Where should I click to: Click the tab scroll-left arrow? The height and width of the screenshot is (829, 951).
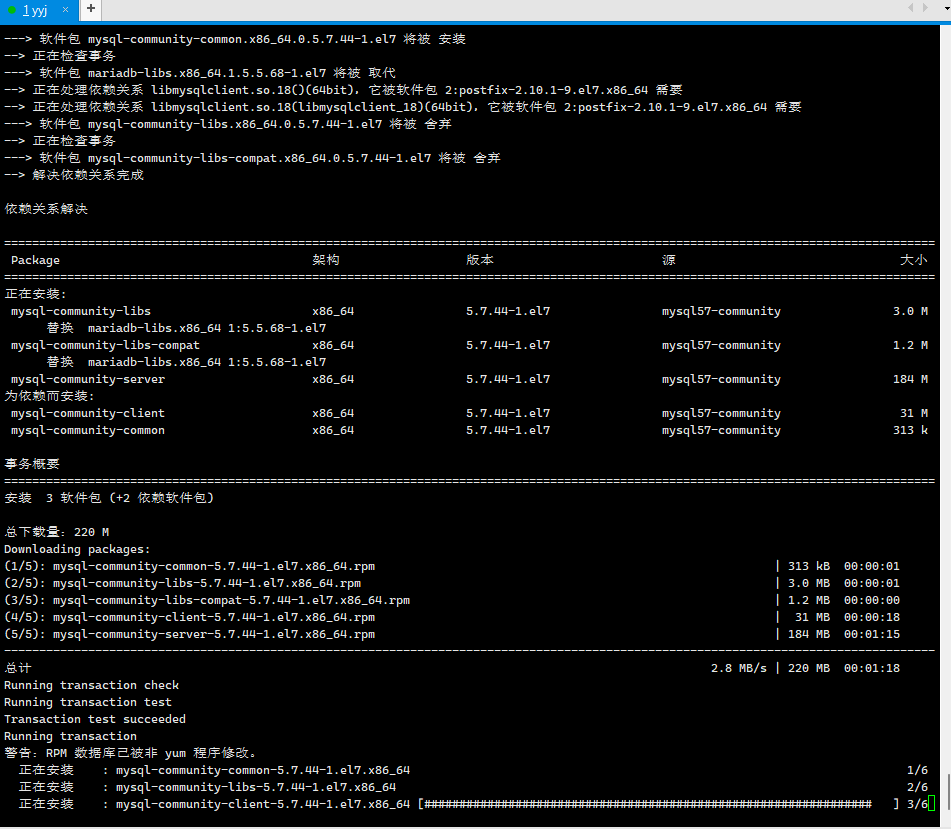pyautogui.click(x=910, y=7)
